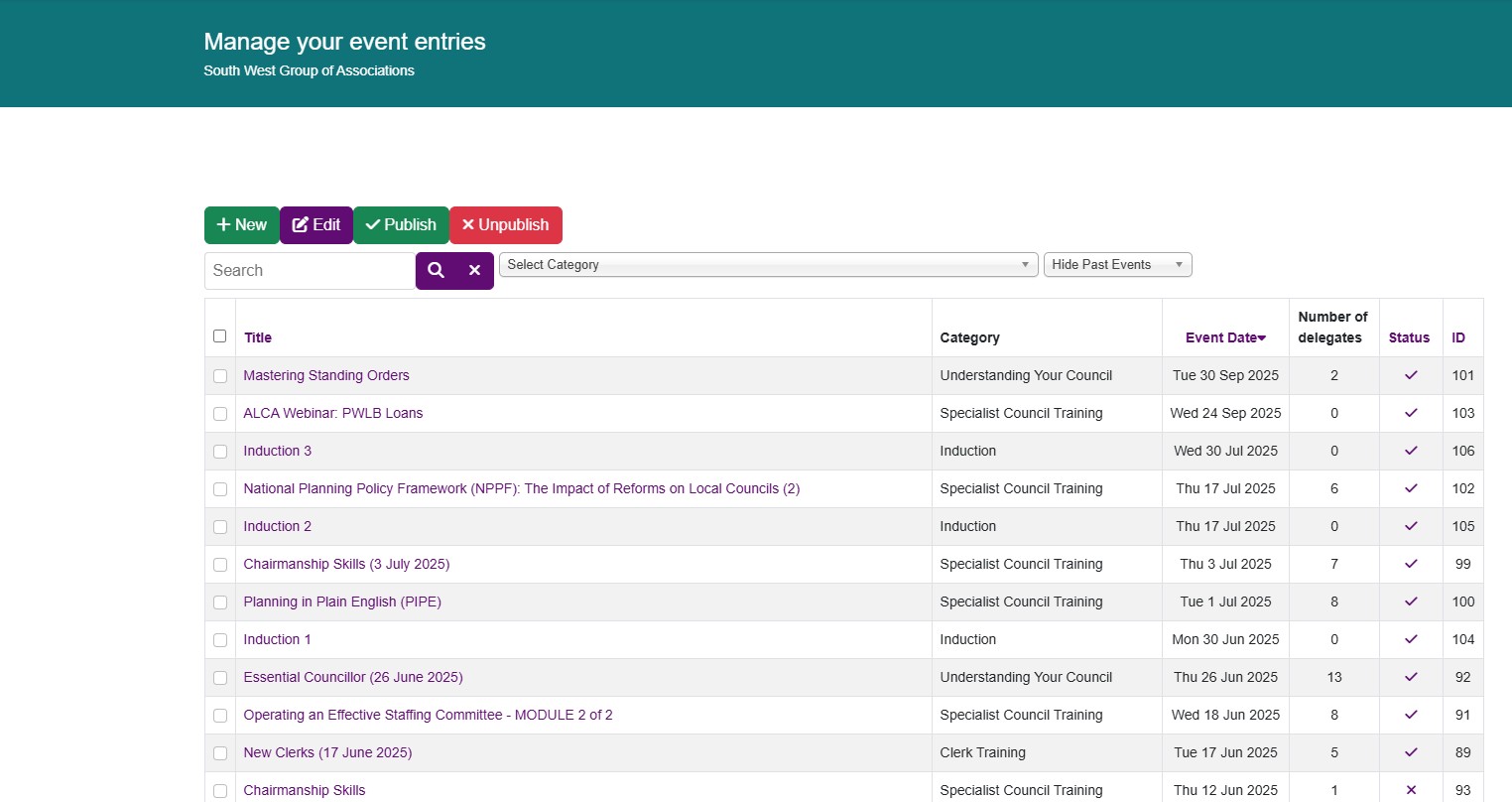This screenshot has width=1512, height=802.
Task: Click status checkmark for Chairmanship Skills (3 July 2025)
Action: 1411,564
